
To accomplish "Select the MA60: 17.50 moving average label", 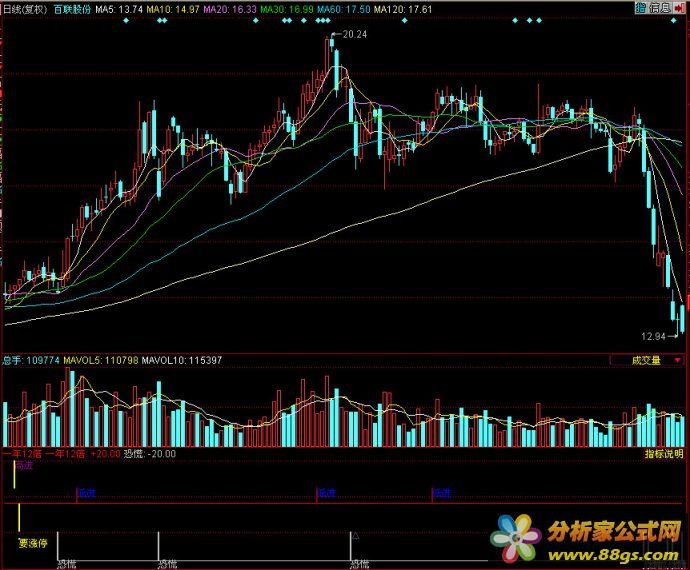I will 344,9.
